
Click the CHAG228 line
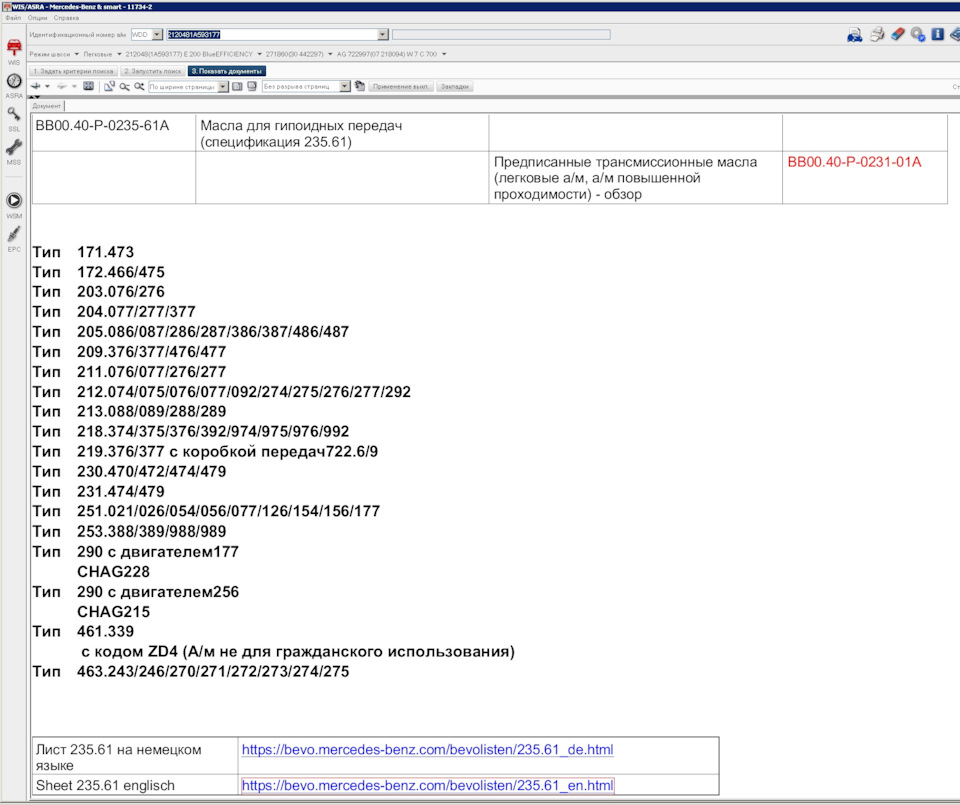[x=113, y=572]
